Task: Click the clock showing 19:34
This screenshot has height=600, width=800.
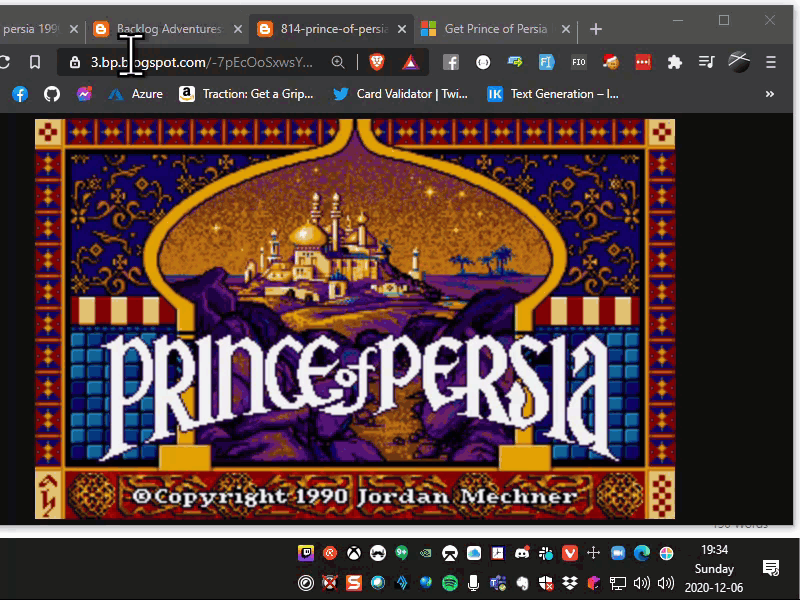Action: [x=714, y=550]
